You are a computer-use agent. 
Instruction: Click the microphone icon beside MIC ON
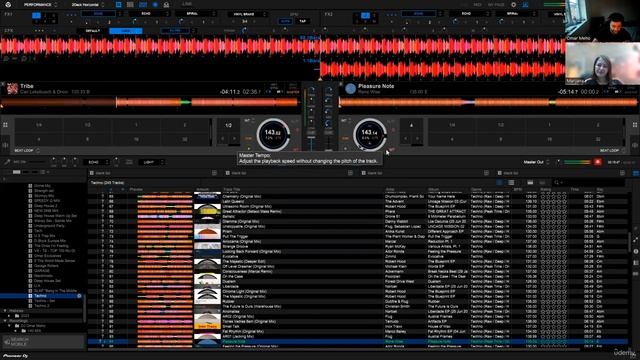tap(7, 162)
